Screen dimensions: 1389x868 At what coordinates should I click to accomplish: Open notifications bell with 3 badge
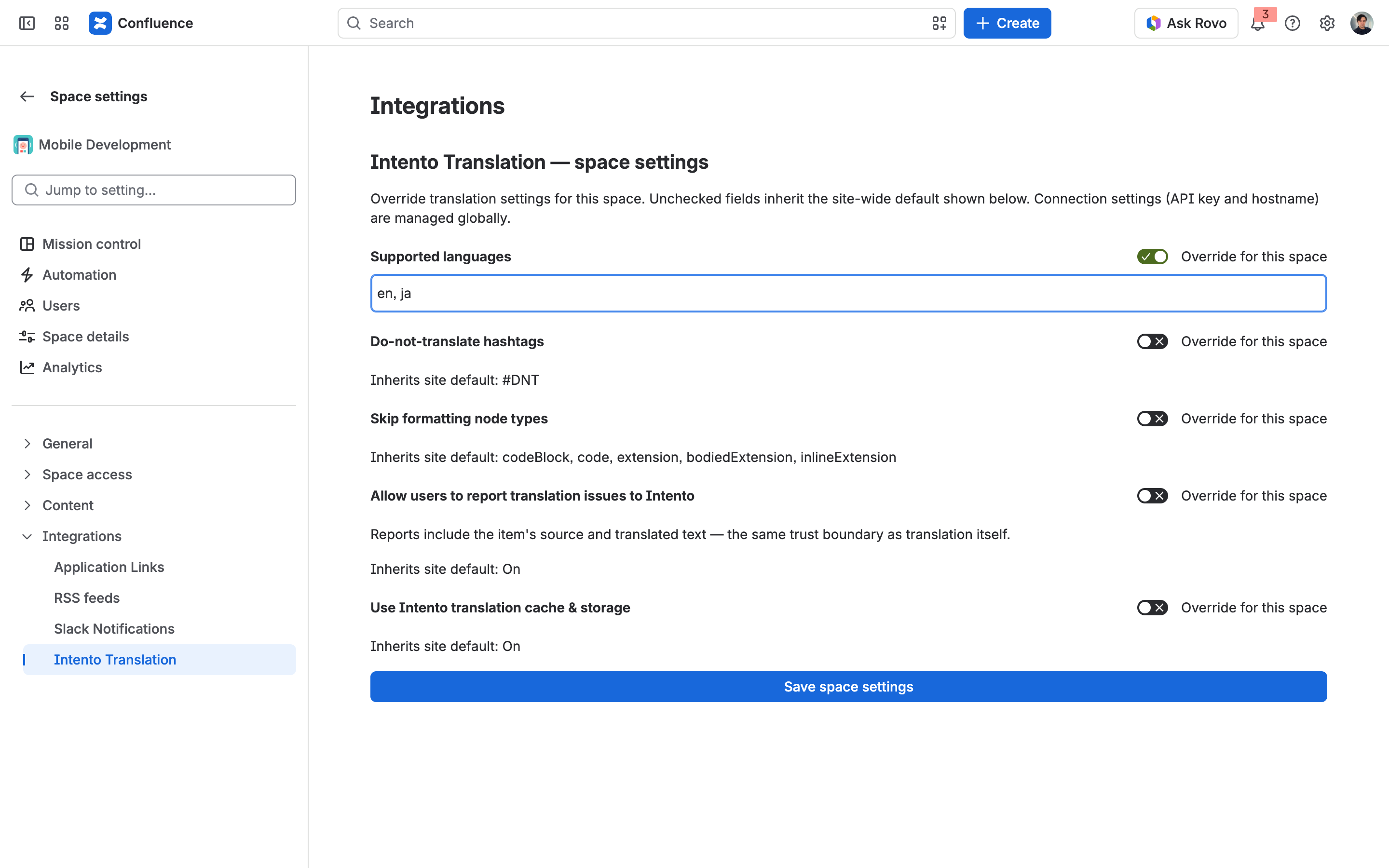(x=1258, y=23)
